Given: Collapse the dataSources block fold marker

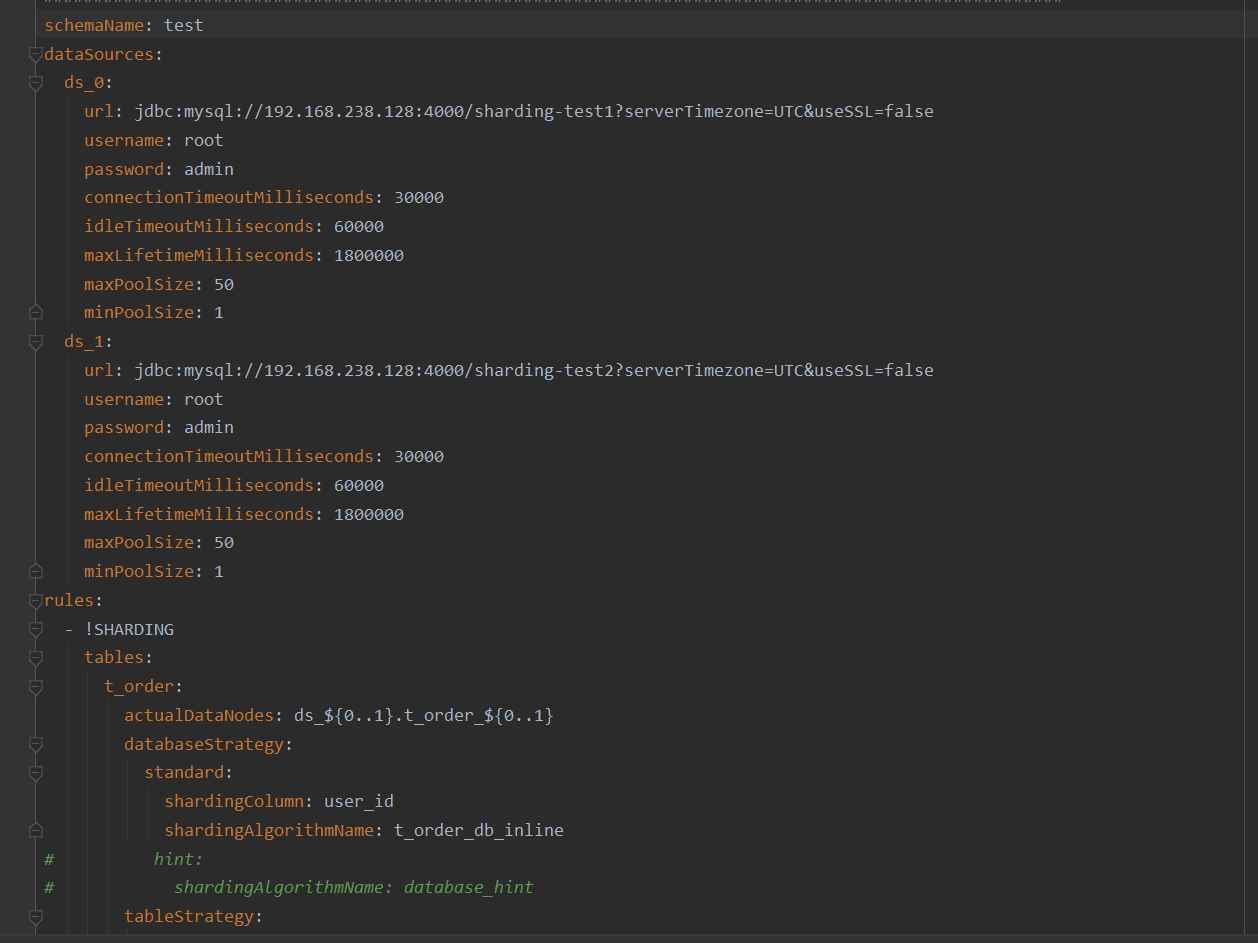Looking at the screenshot, I should [x=36, y=54].
